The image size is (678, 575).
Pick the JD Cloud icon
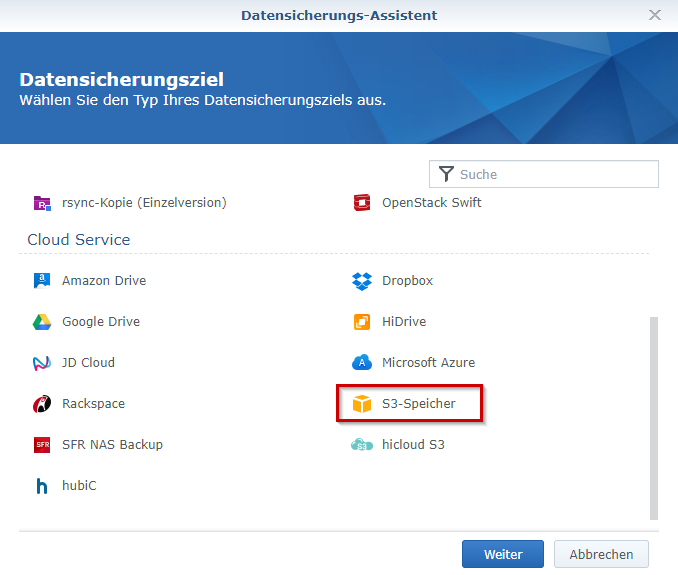[x=42, y=363]
